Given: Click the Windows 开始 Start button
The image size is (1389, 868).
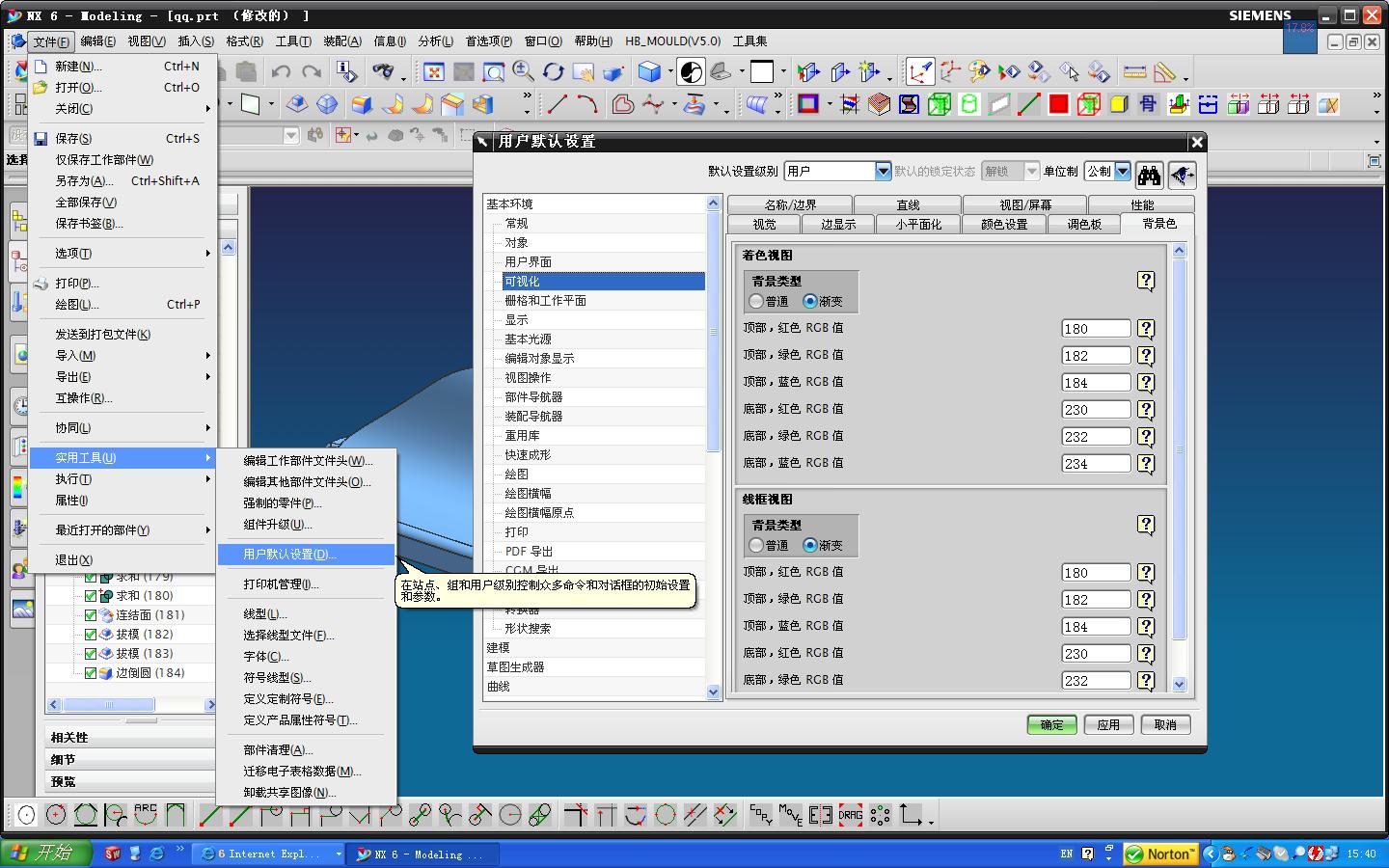Looking at the screenshot, I should [45, 854].
